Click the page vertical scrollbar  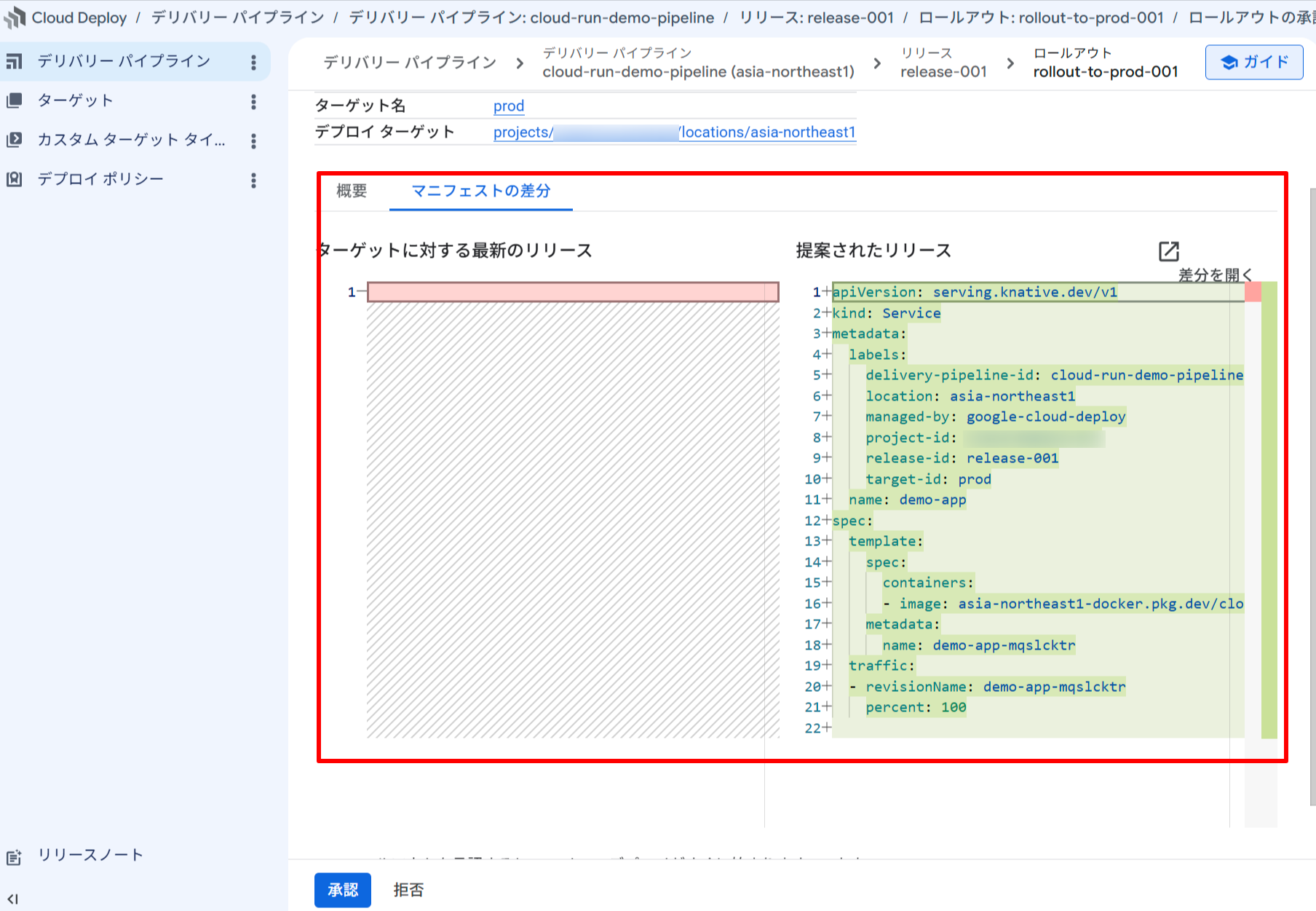tap(1312, 495)
